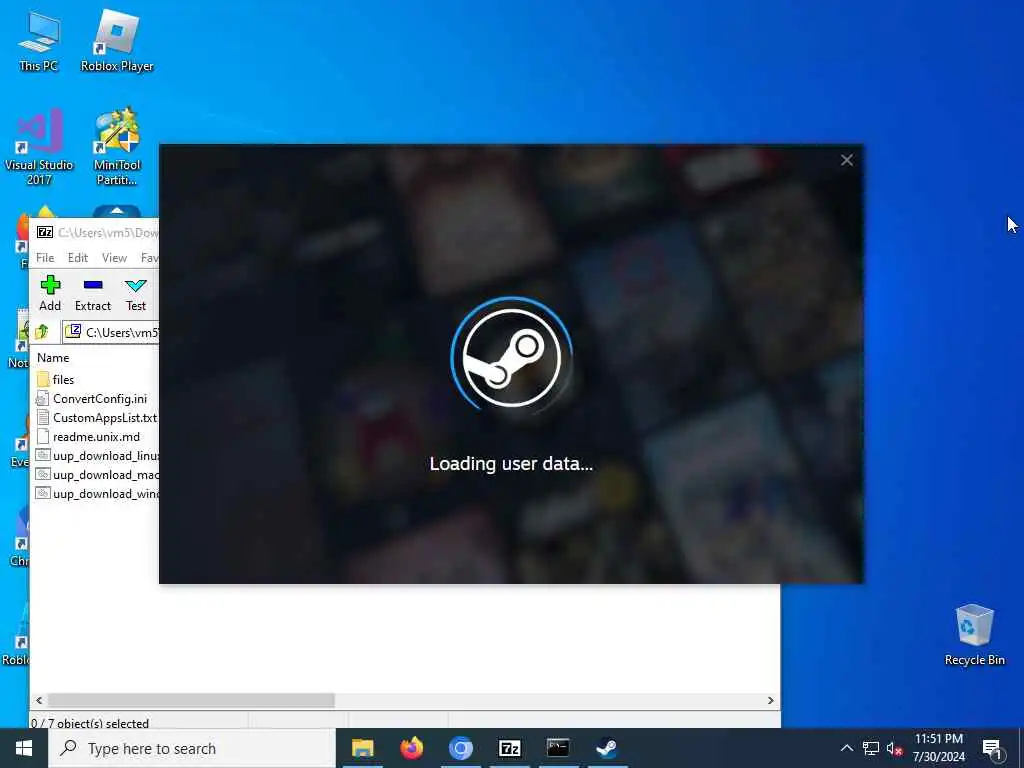Sort by the Name column header
This screenshot has width=1024, height=768.
[x=53, y=358]
